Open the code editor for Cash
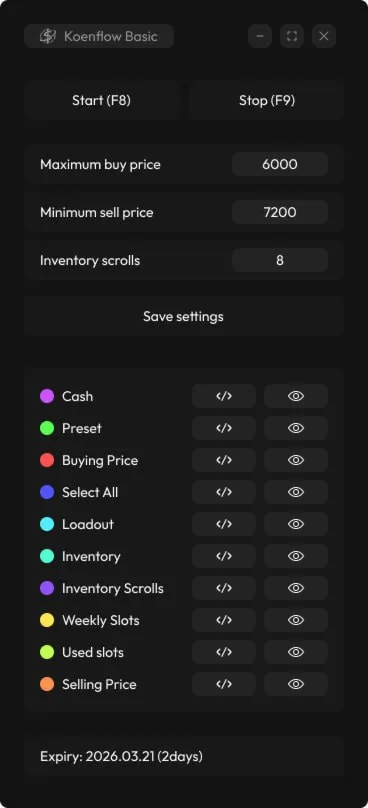This screenshot has height=808, width=368. pos(224,396)
